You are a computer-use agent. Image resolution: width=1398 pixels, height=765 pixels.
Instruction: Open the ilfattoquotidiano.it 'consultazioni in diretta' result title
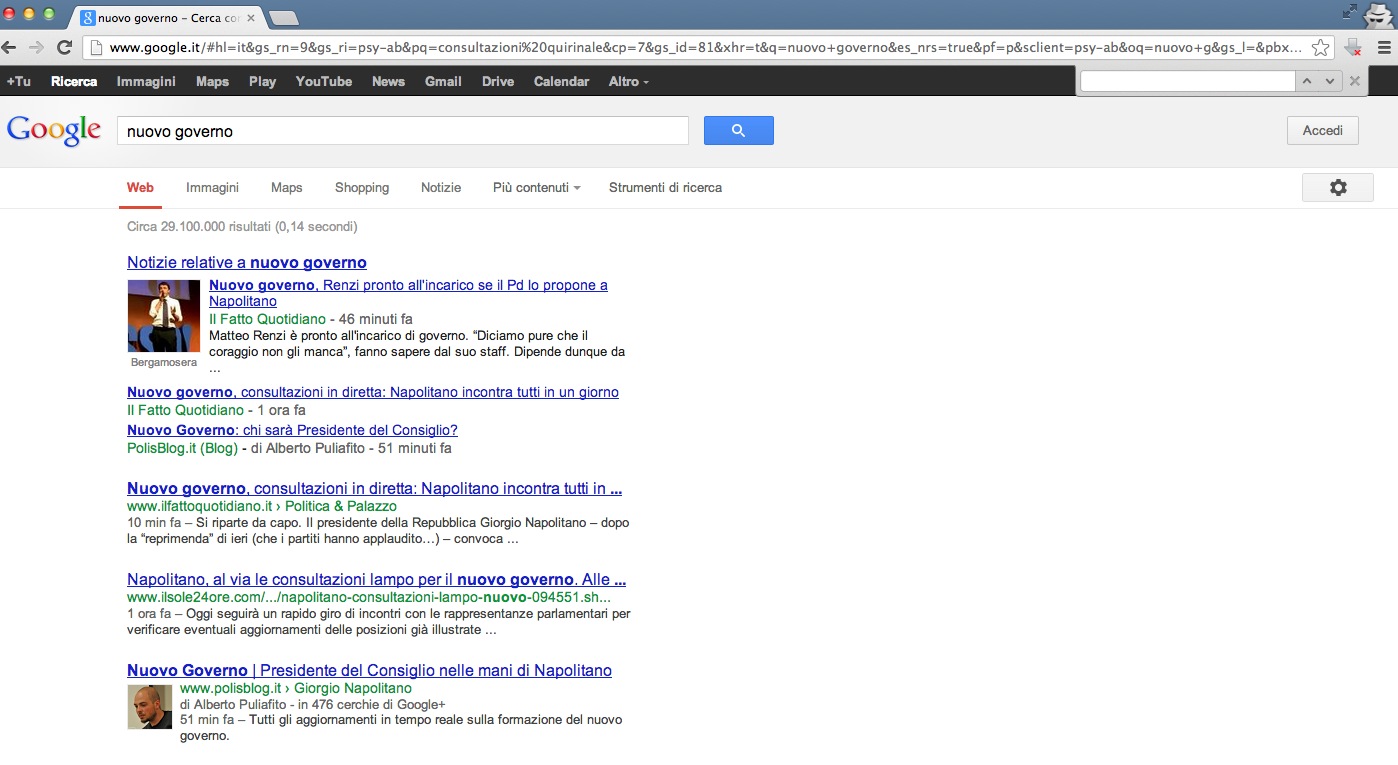[x=375, y=489]
